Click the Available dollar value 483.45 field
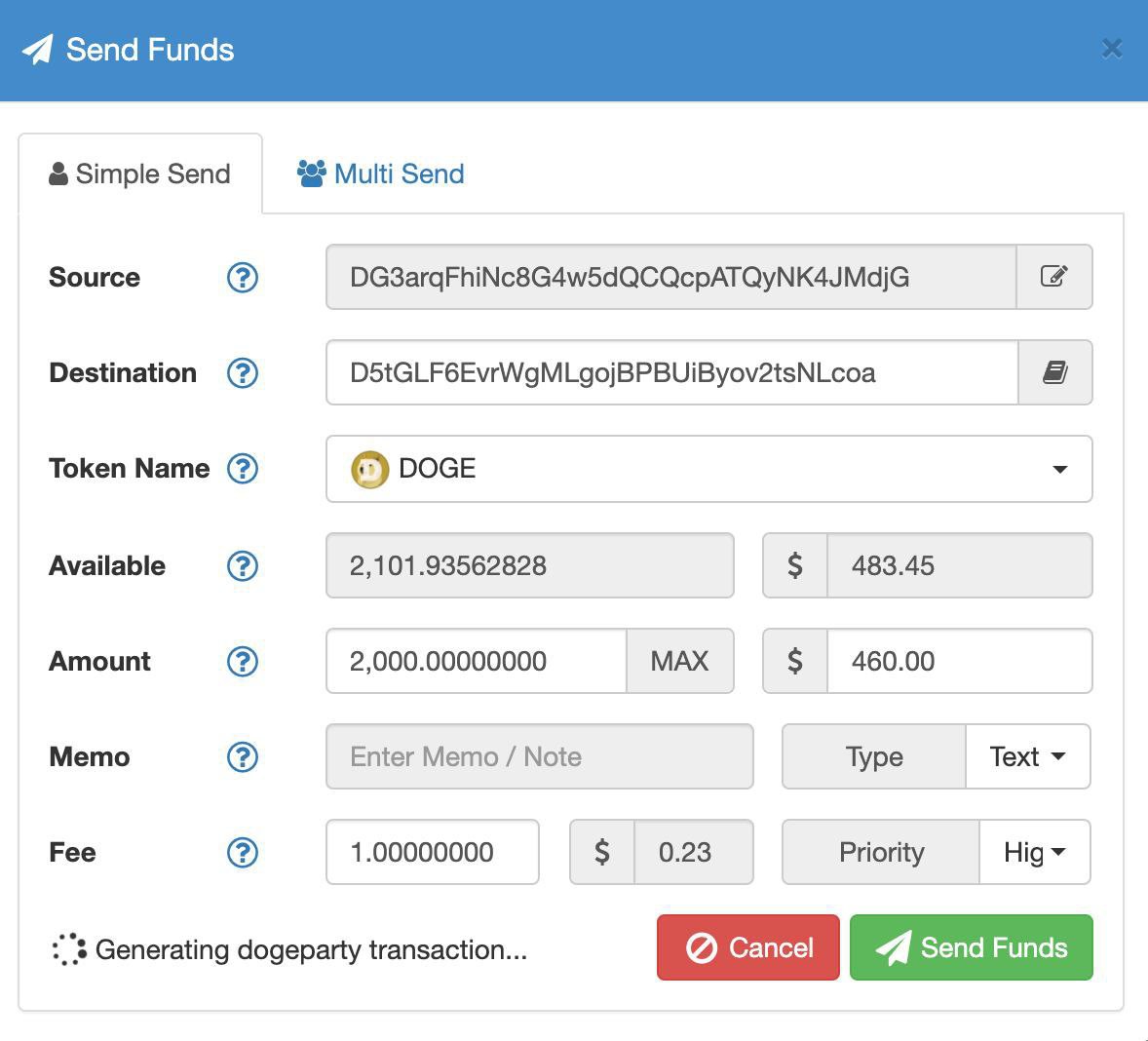 point(959,566)
